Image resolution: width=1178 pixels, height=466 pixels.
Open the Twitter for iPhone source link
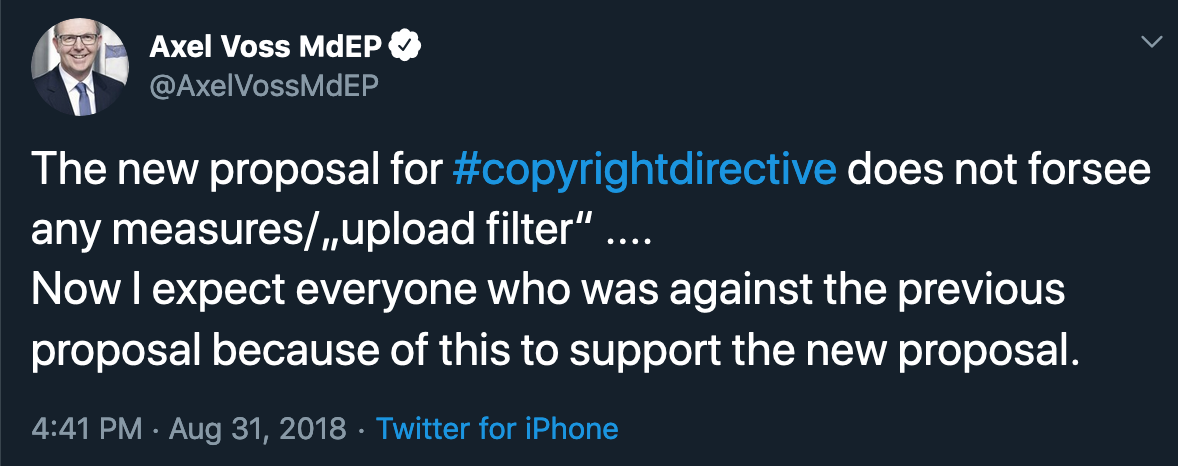tap(497, 429)
